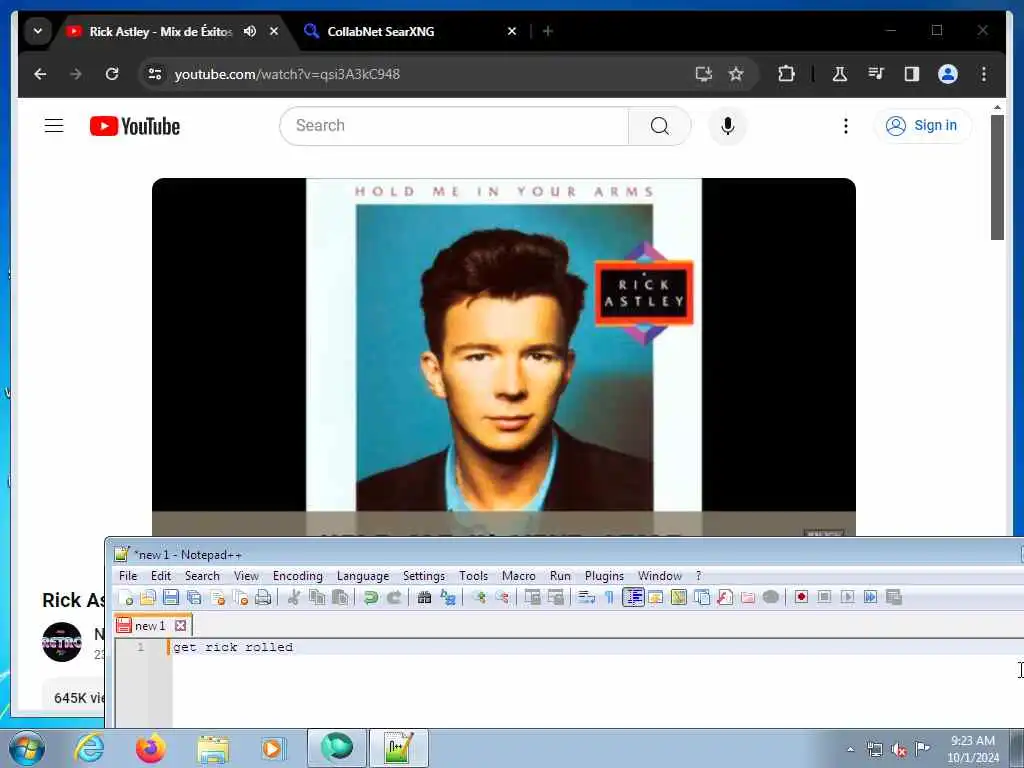1024x768 pixels.
Task: Reload the YouTube page
Action: (112, 74)
